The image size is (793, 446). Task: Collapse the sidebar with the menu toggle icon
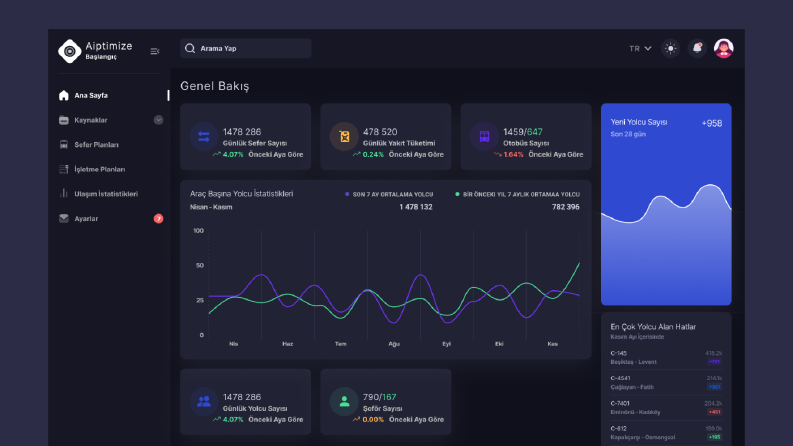coord(155,51)
